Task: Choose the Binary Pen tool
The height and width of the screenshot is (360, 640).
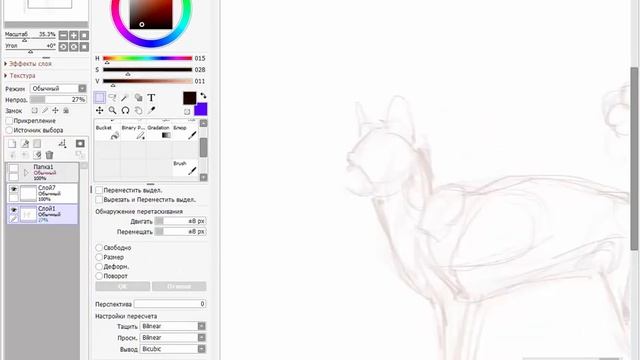Action: click(133, 132)
